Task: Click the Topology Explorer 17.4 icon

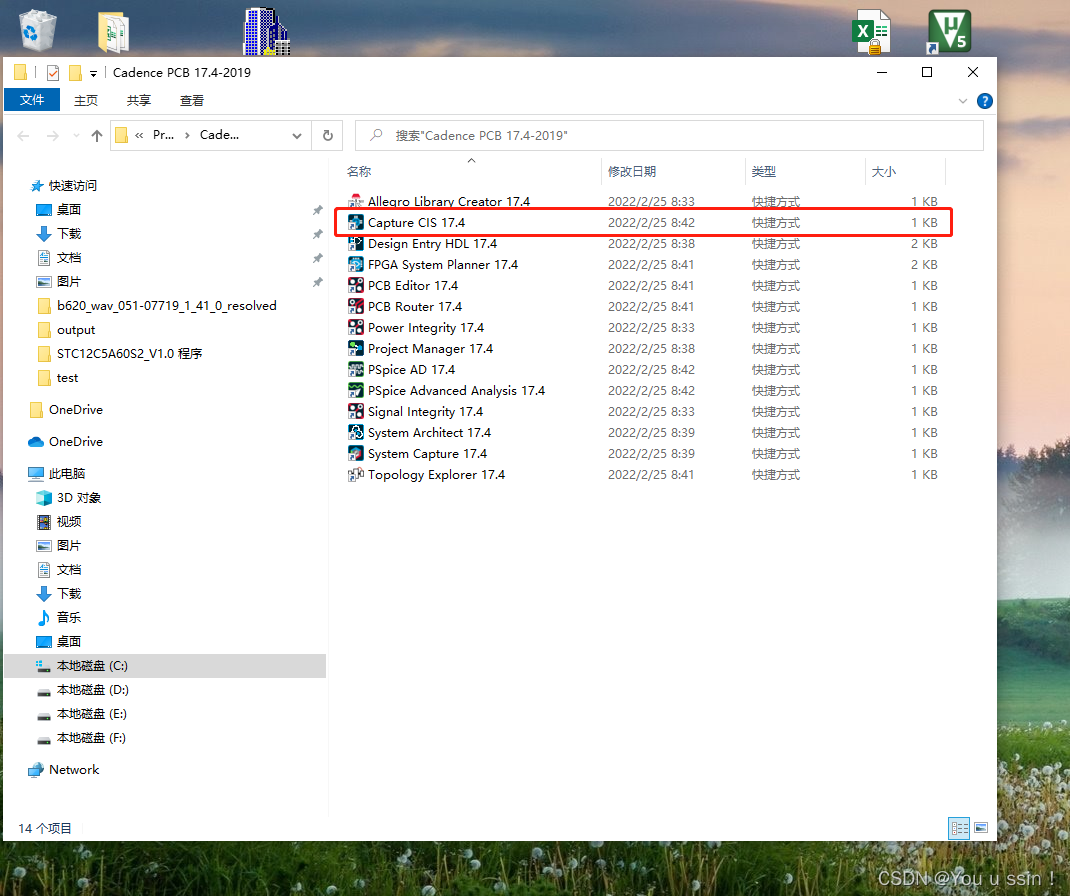Action: click(356, 475)
